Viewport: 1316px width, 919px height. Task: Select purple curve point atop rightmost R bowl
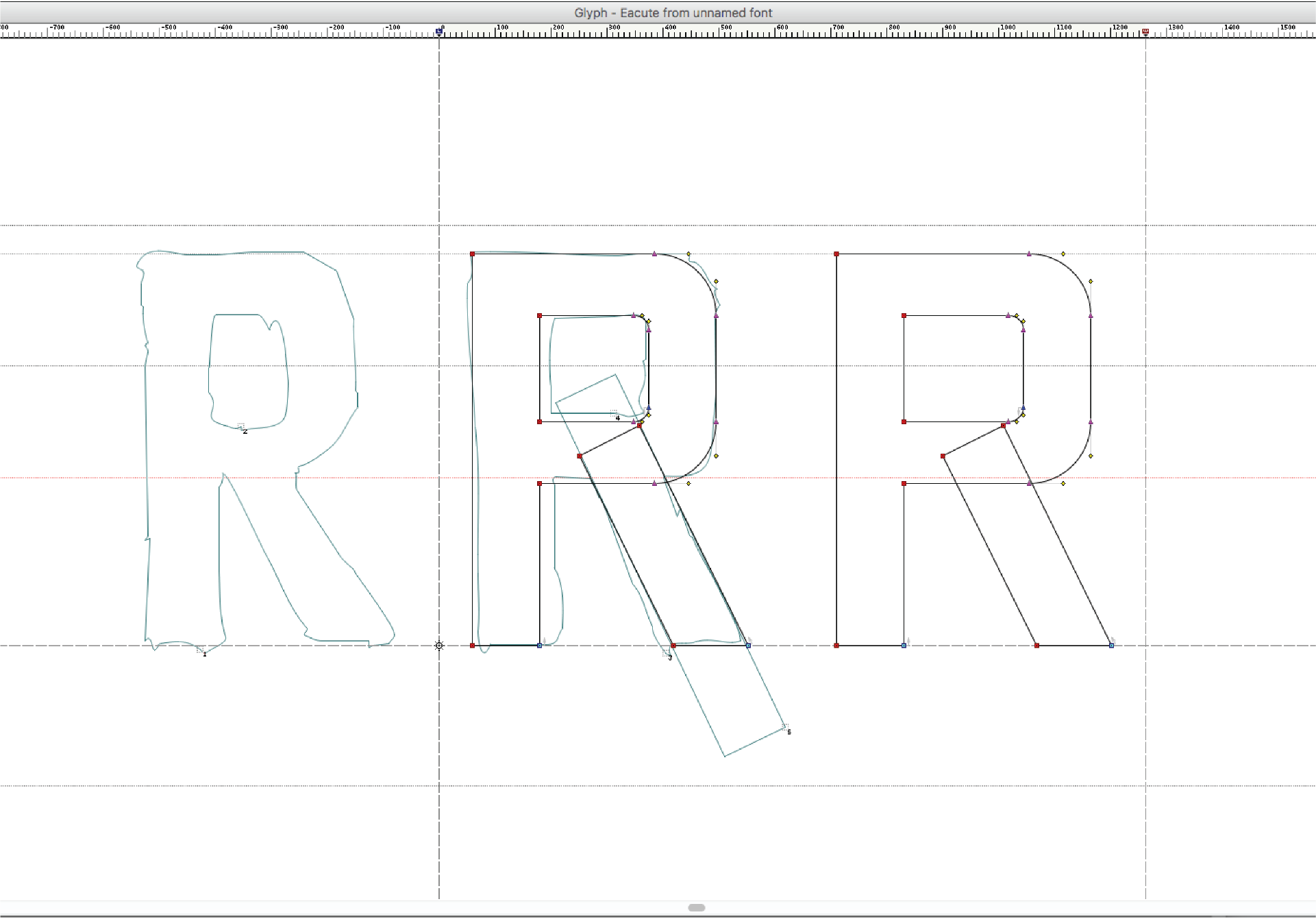(x=1029, y=254)
